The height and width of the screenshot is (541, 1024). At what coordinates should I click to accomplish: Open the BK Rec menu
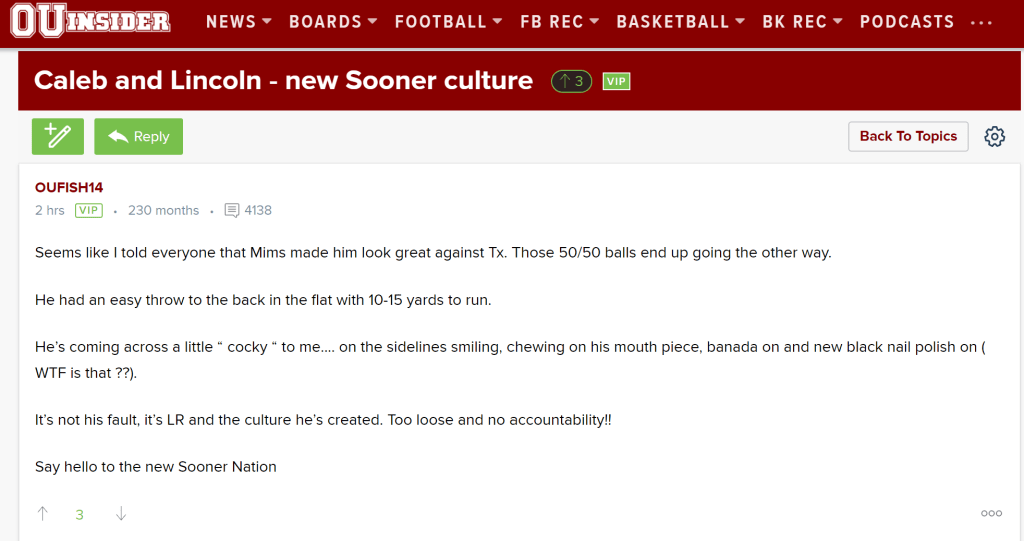(x=803, y=22)
